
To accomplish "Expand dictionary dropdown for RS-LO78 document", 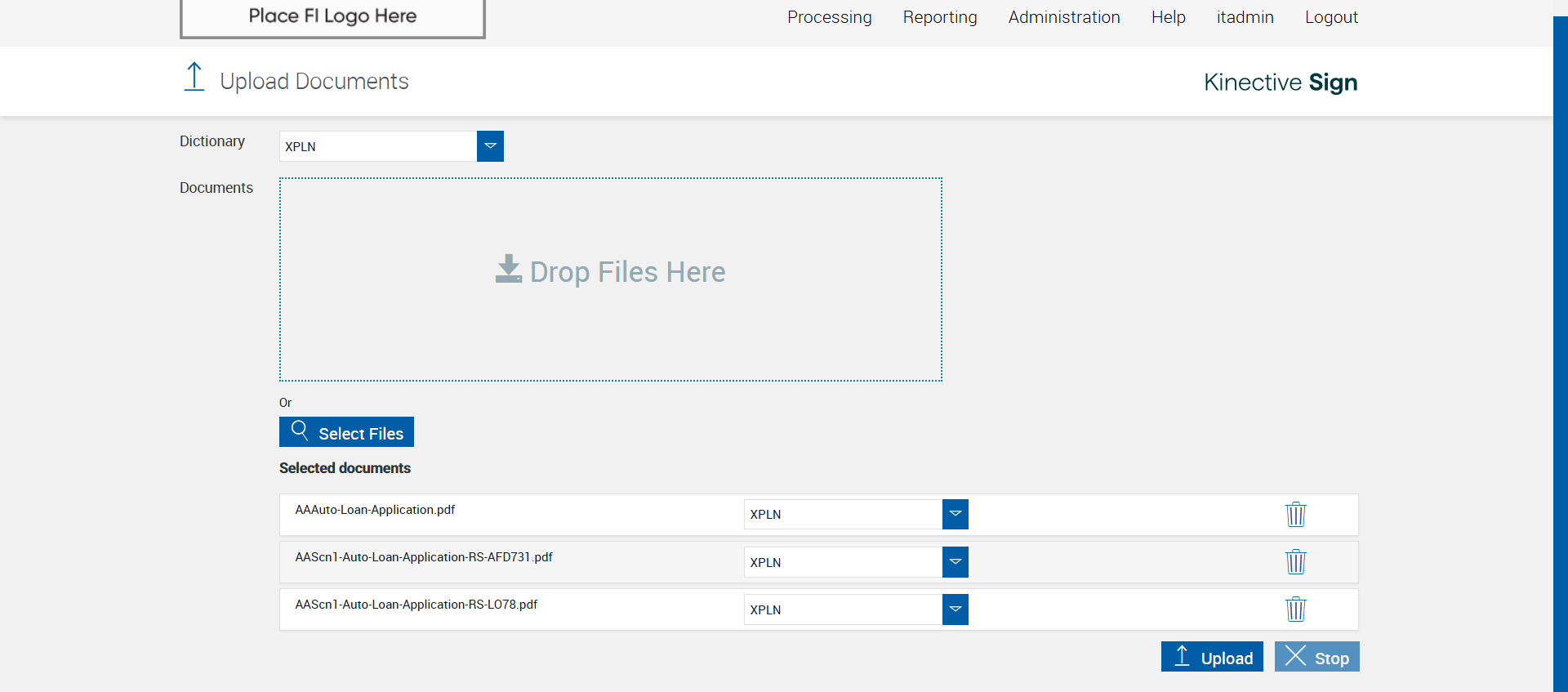I will 955,609.
